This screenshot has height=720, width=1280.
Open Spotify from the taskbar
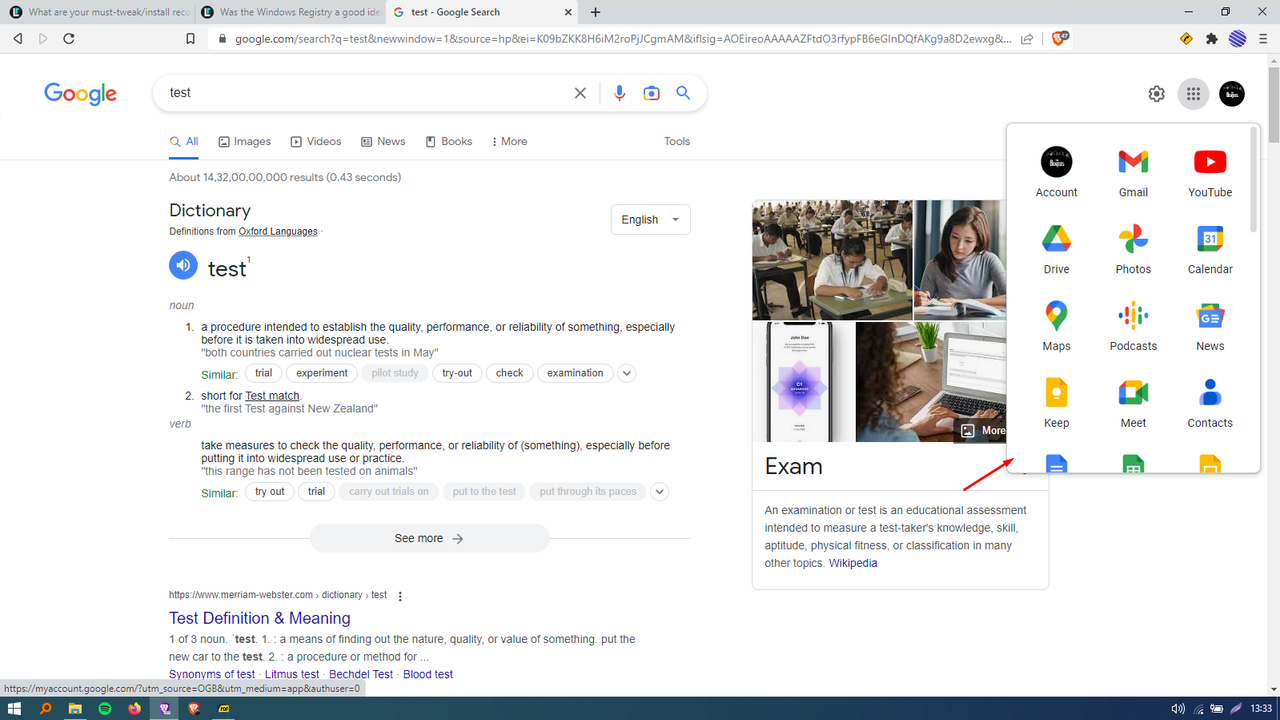pyautogui.click(x=105, y=709)
